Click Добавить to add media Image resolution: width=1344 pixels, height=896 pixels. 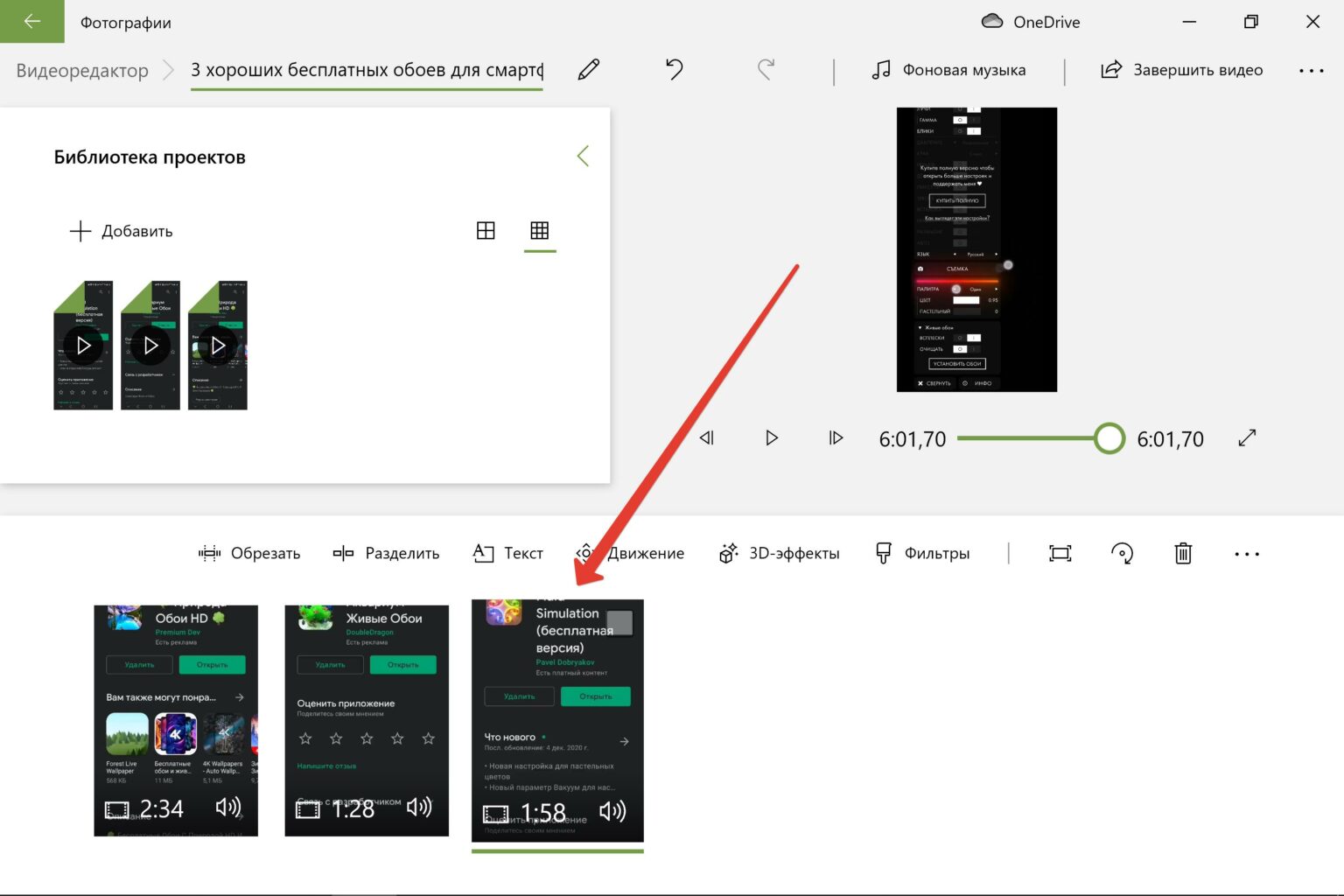click(x=122, y=231)
